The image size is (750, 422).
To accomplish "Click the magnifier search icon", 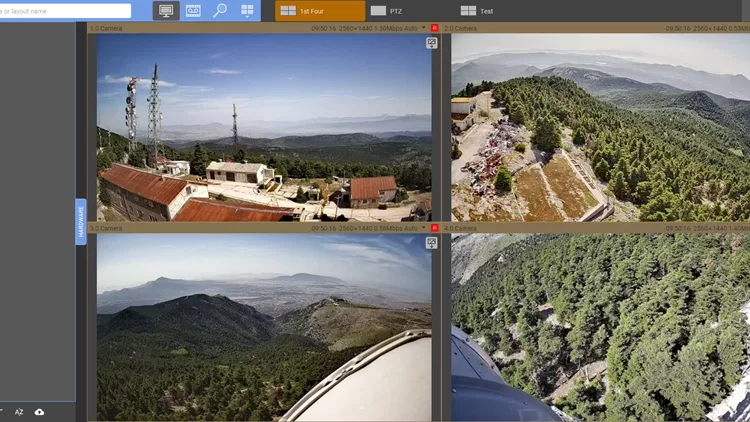I will 220,11.
